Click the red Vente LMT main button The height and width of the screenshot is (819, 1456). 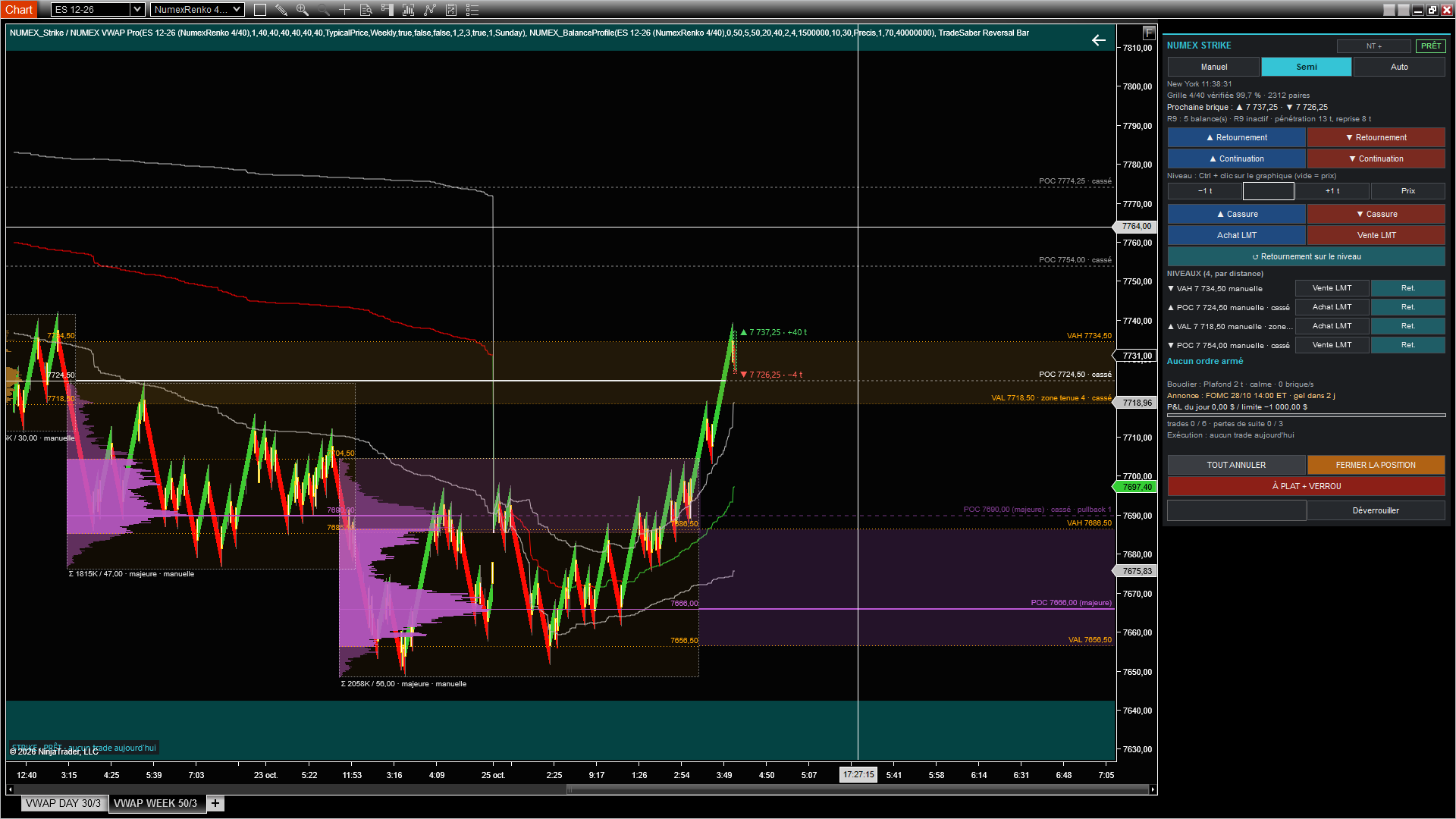pos(1376,235)
